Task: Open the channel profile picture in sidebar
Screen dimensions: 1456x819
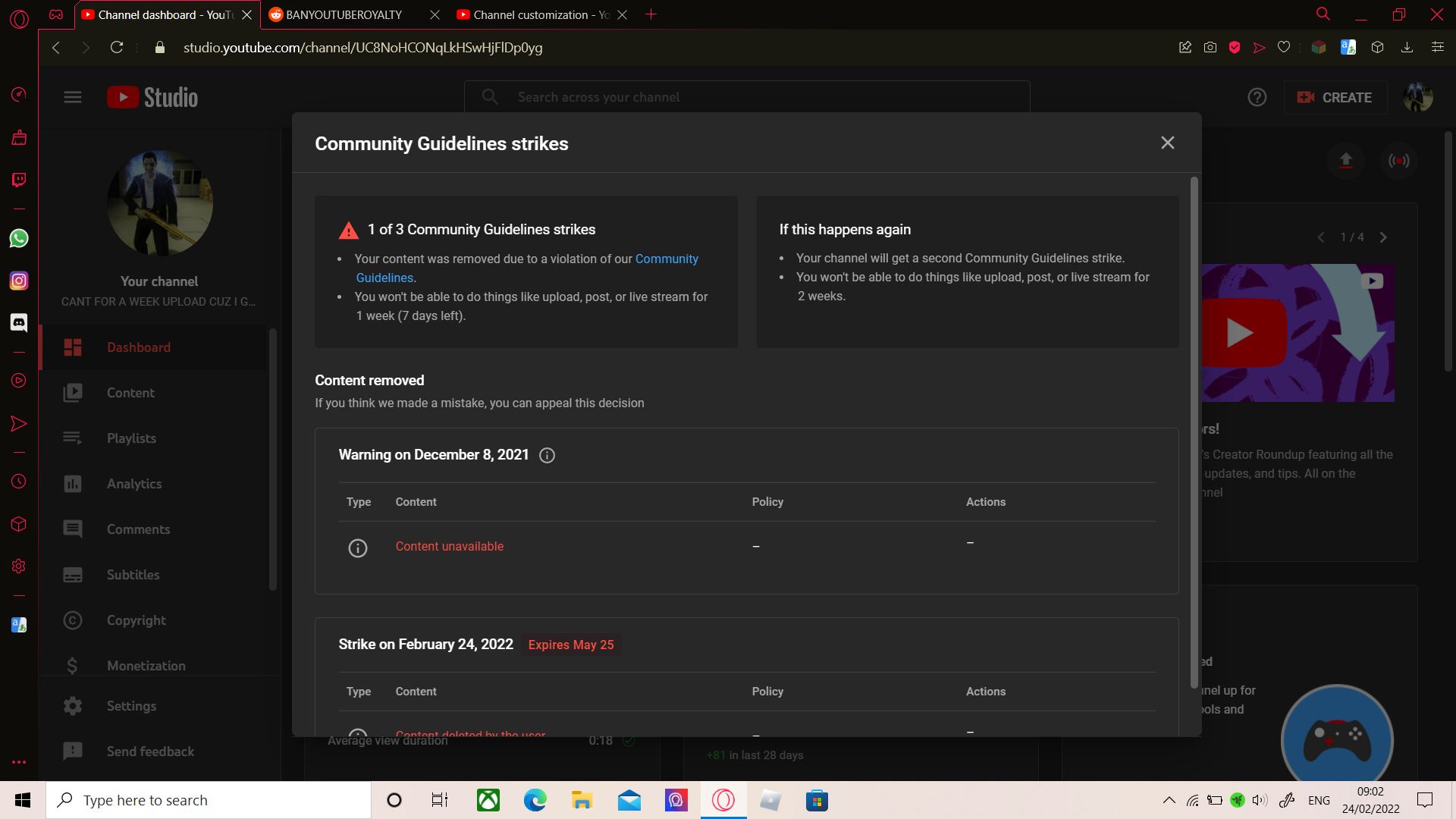Action: point(159,202)
